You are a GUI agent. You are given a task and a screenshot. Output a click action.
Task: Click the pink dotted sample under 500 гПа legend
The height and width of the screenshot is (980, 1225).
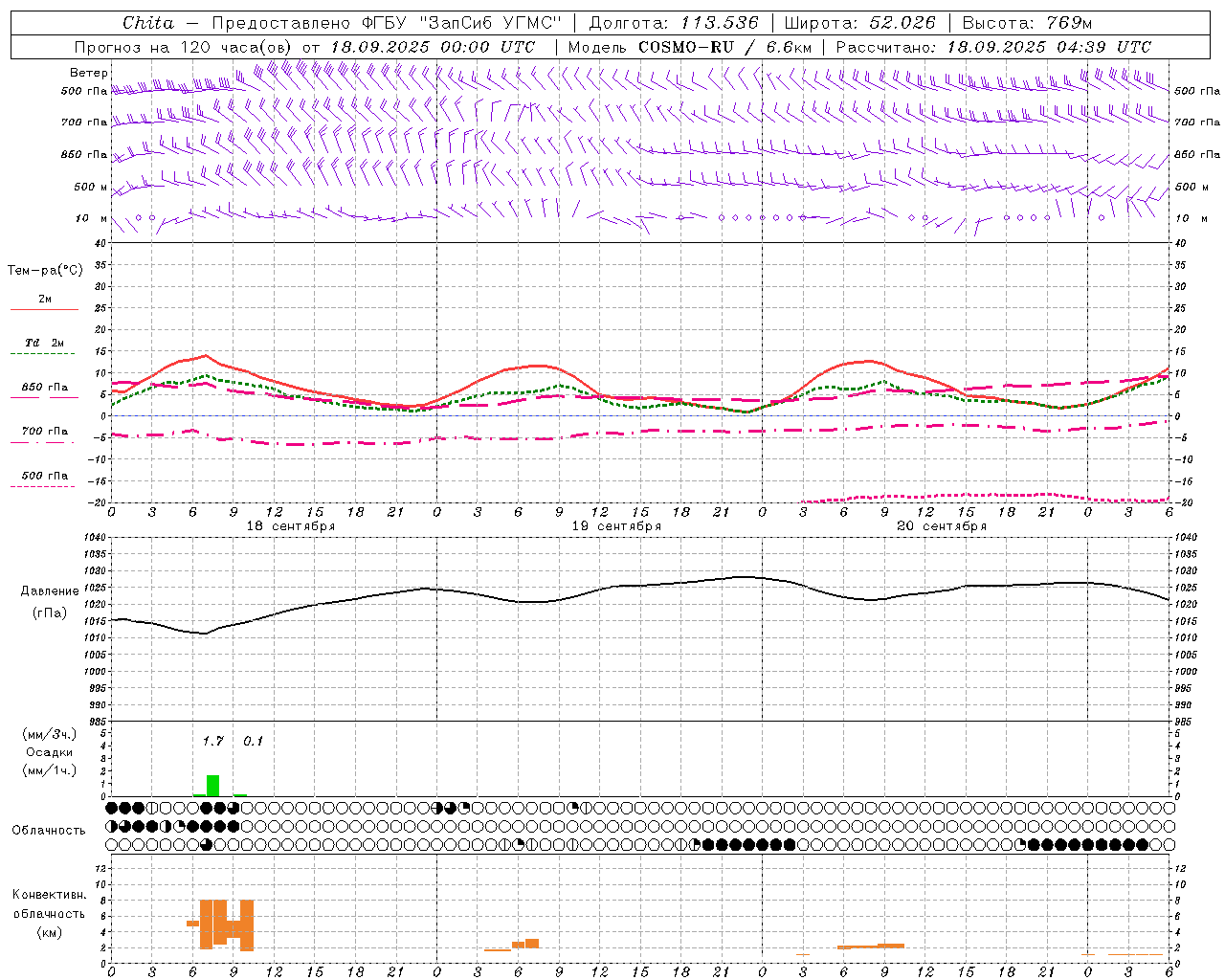click(42, 487)
